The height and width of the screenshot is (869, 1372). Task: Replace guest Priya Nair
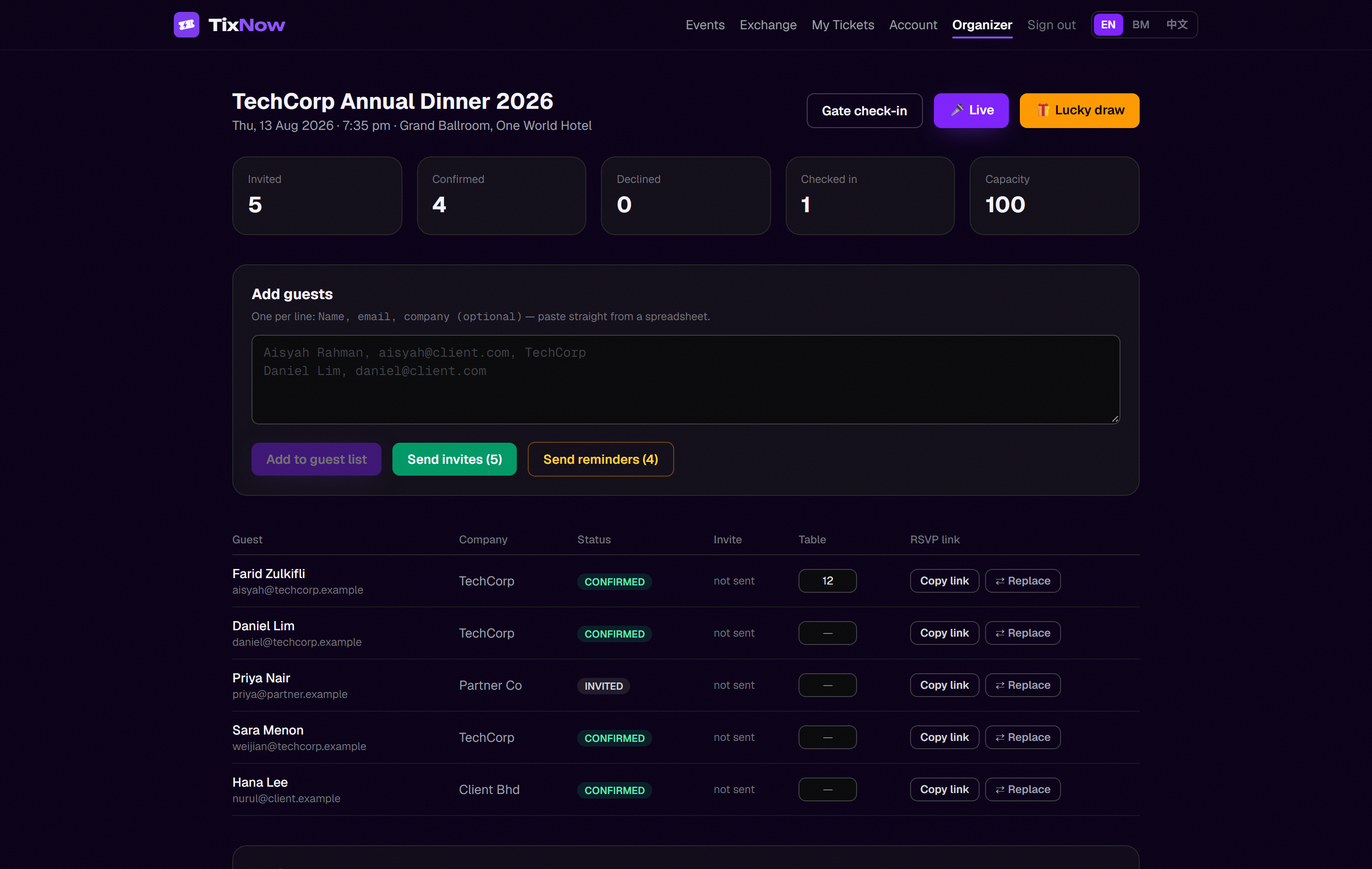1023,685
